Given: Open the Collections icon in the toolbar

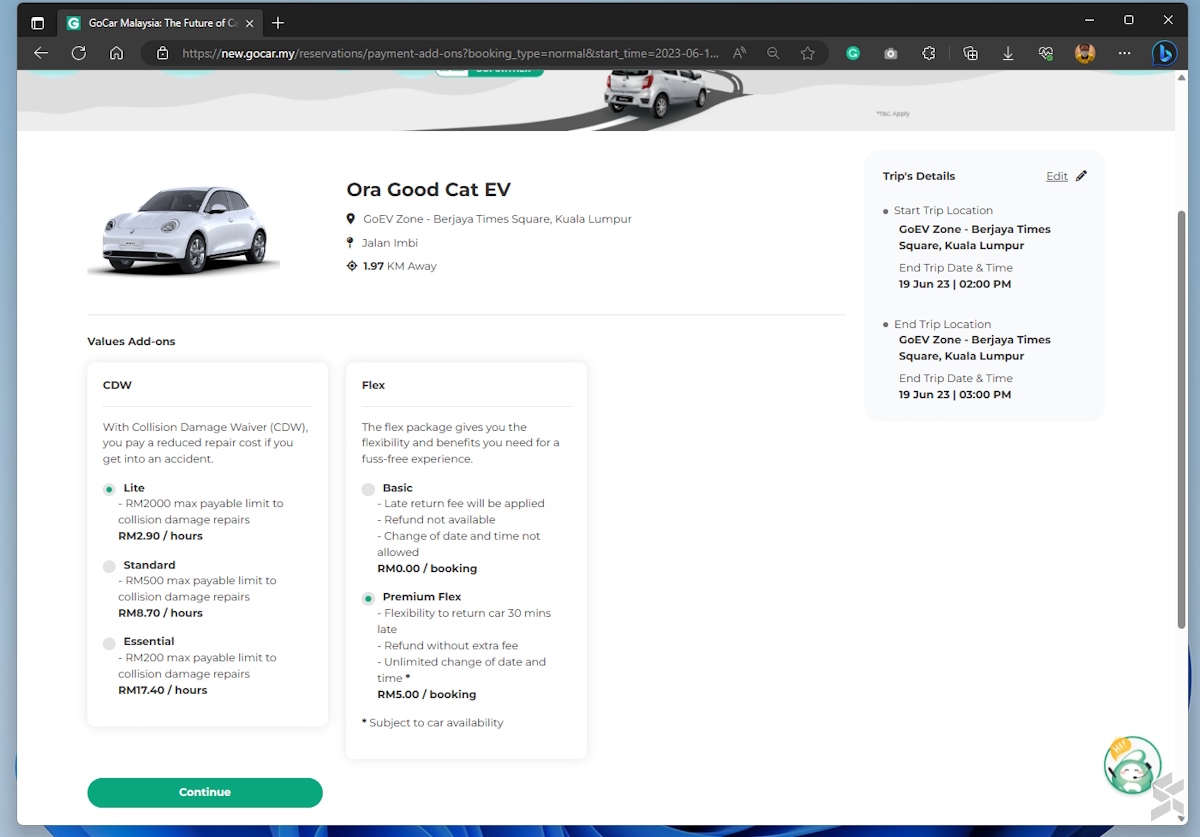Looking at the screenshot, I should (x=969, y=53).
